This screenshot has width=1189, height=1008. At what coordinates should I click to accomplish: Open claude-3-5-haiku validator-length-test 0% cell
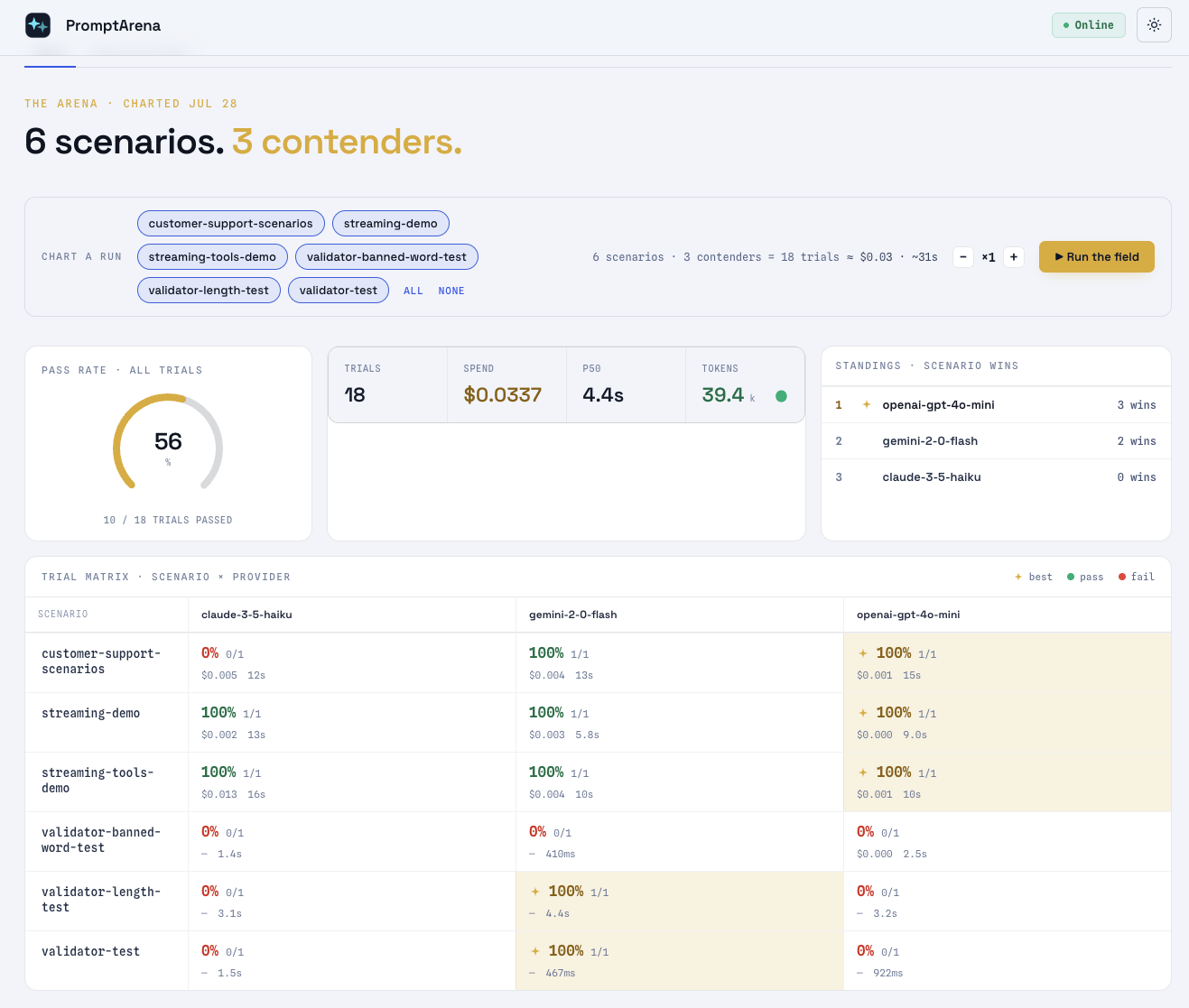pos(352,902)
